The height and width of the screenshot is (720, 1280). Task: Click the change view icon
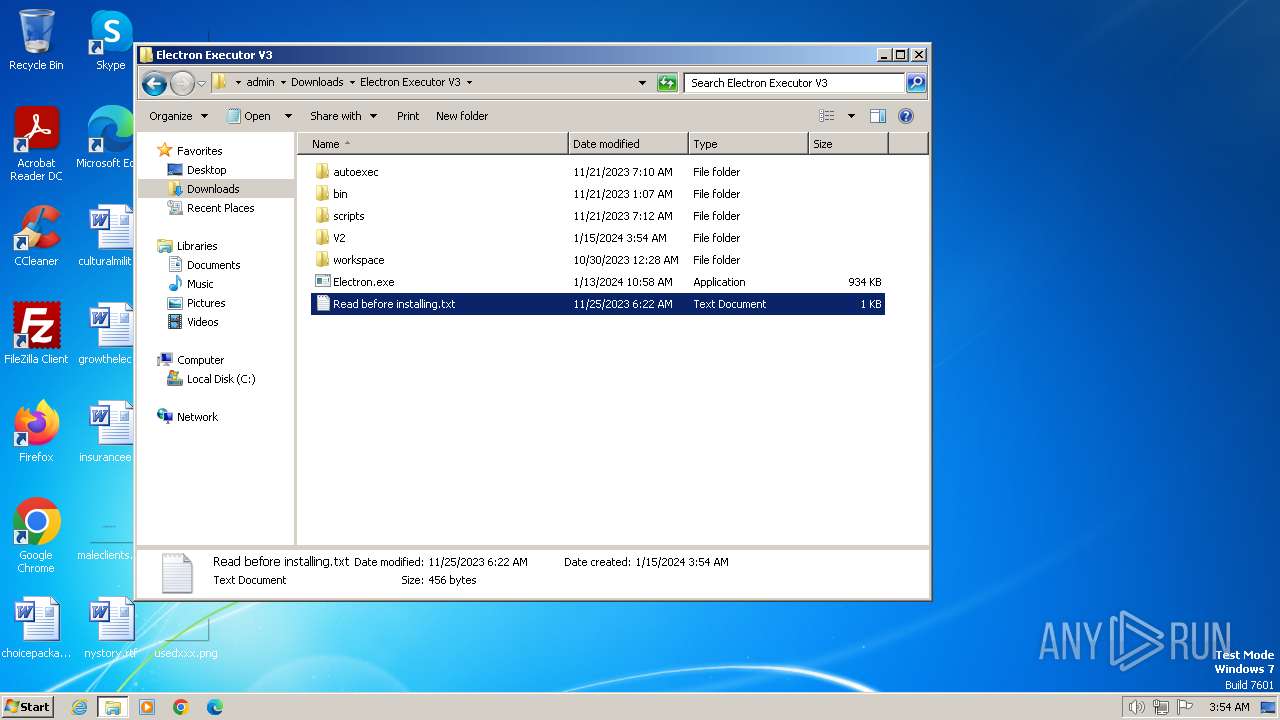pos(826,116)
